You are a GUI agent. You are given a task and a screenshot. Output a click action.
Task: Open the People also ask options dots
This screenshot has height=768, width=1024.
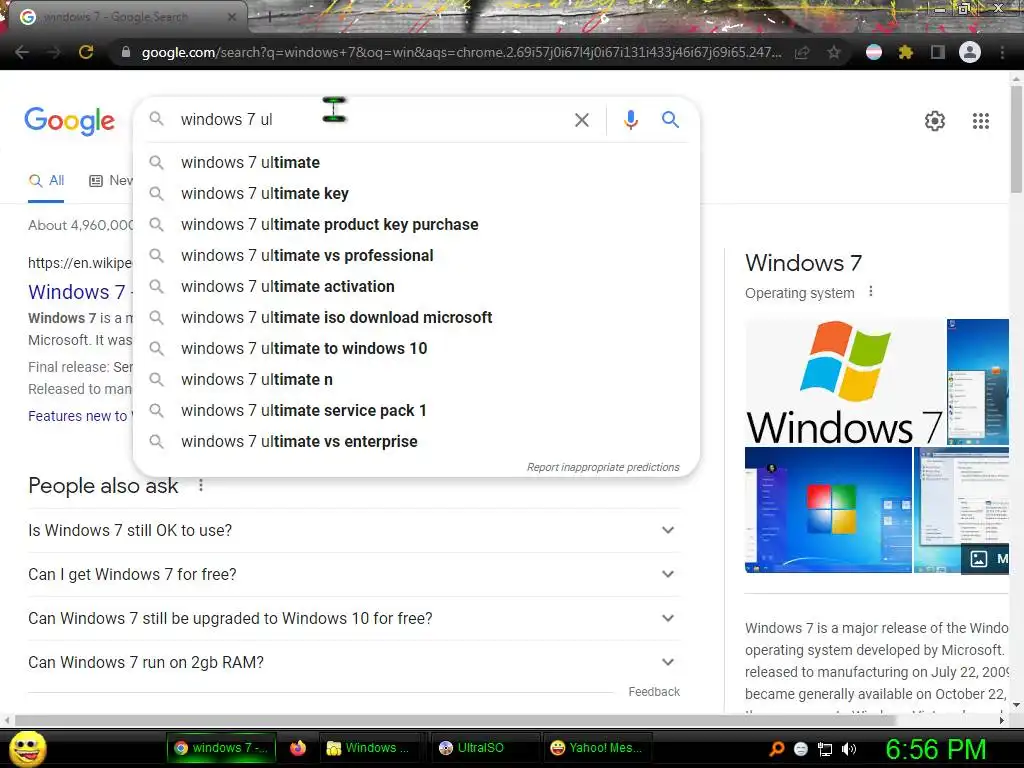coord(201,485)
